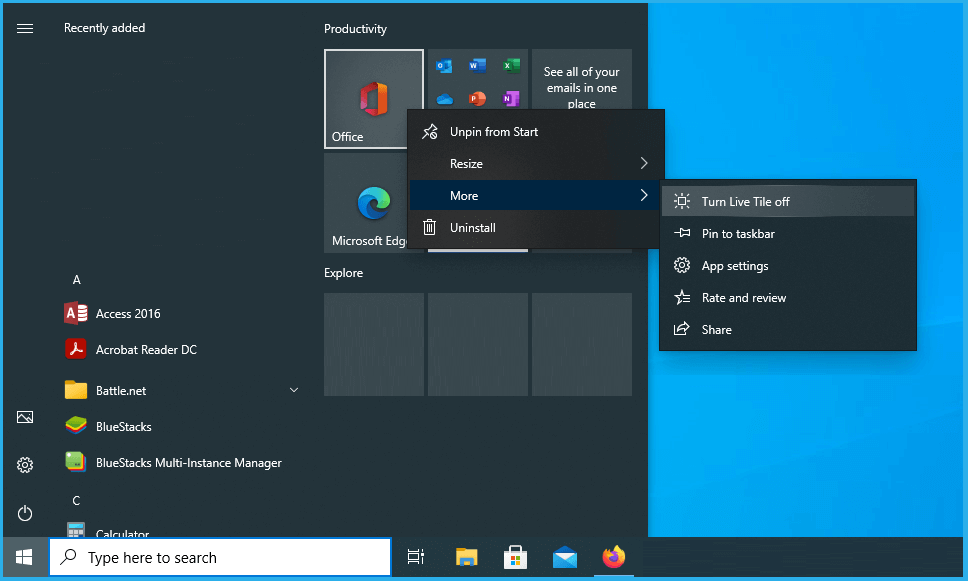Click the OneDrive cloud icon
The image size is (968, 581).
point(443,98)
